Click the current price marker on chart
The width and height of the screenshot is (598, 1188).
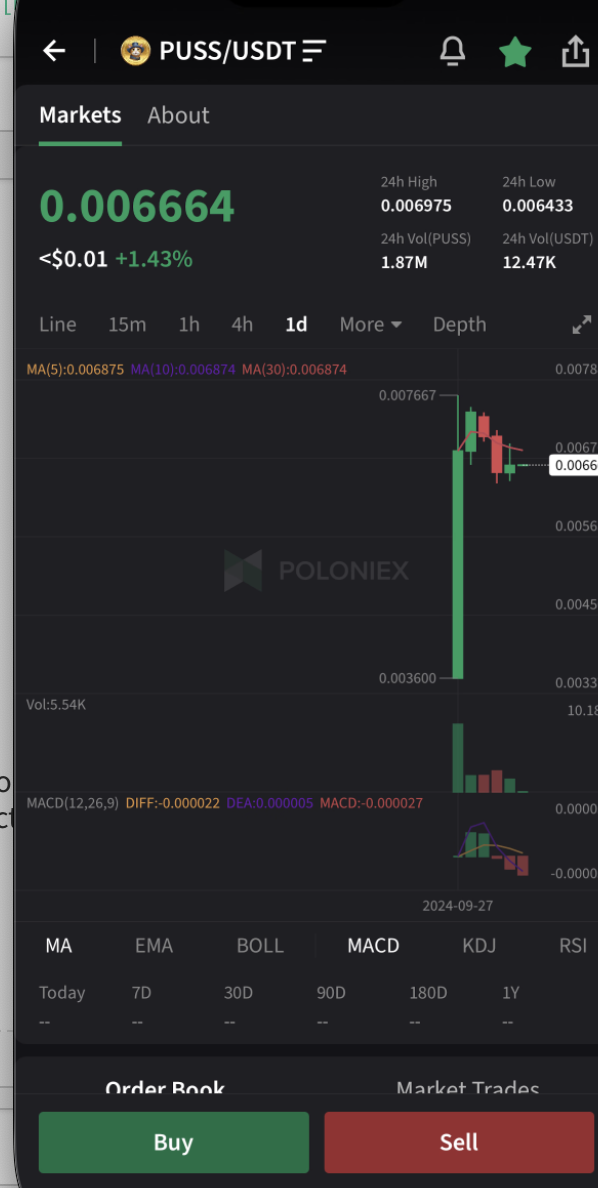[575, 464]
